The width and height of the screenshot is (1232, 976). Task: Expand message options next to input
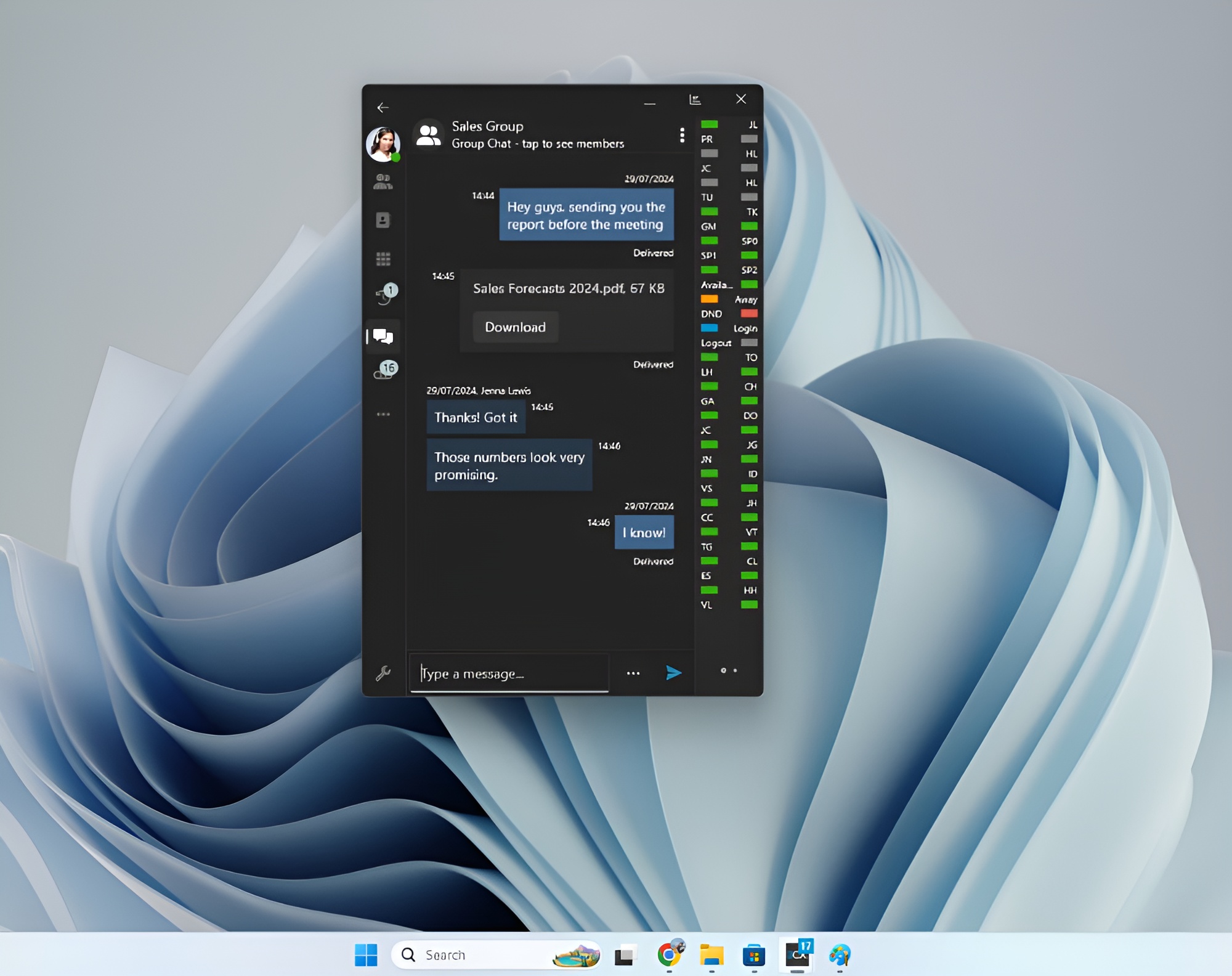pos(633,673)
